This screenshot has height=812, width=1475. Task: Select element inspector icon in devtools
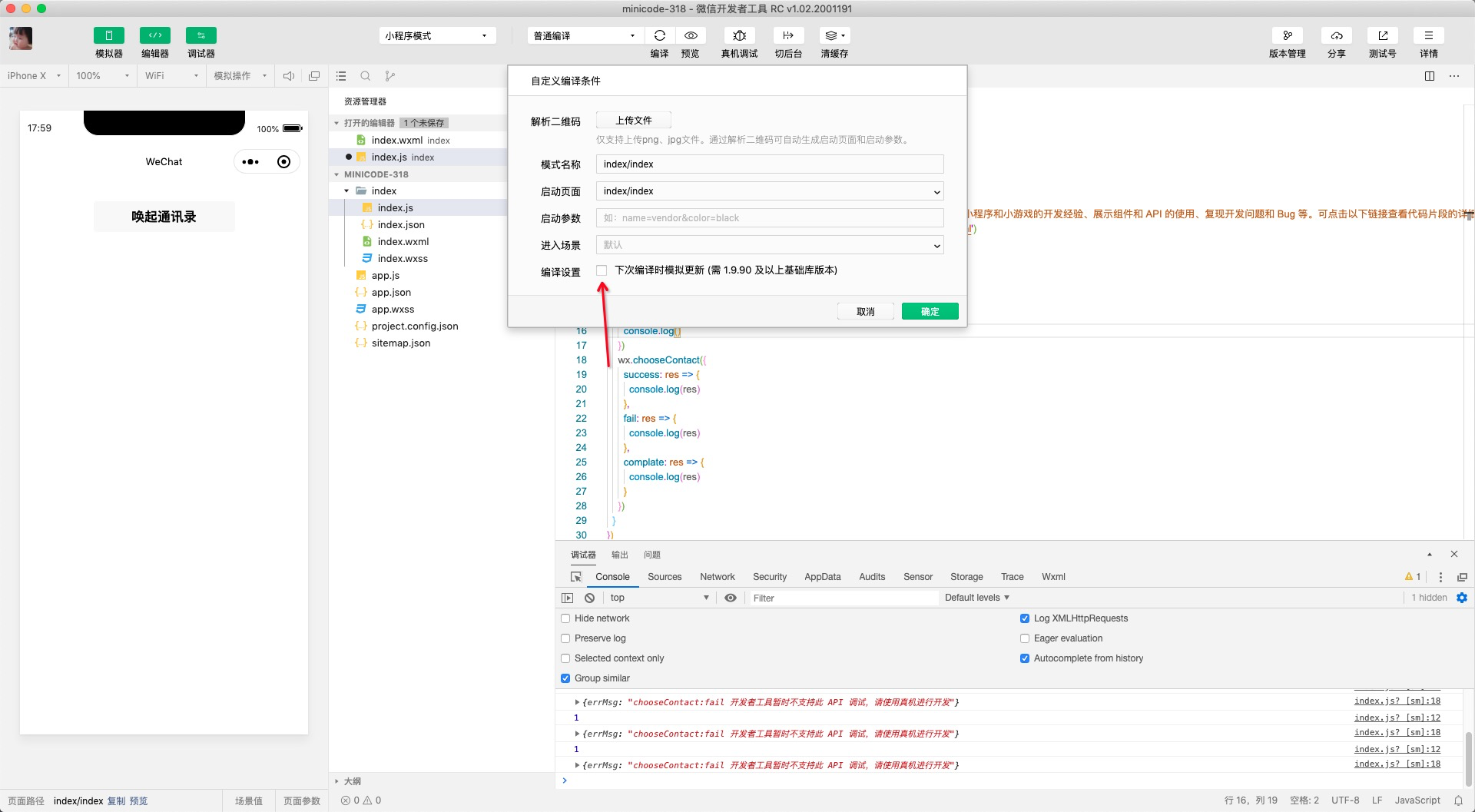coord(576,577)
